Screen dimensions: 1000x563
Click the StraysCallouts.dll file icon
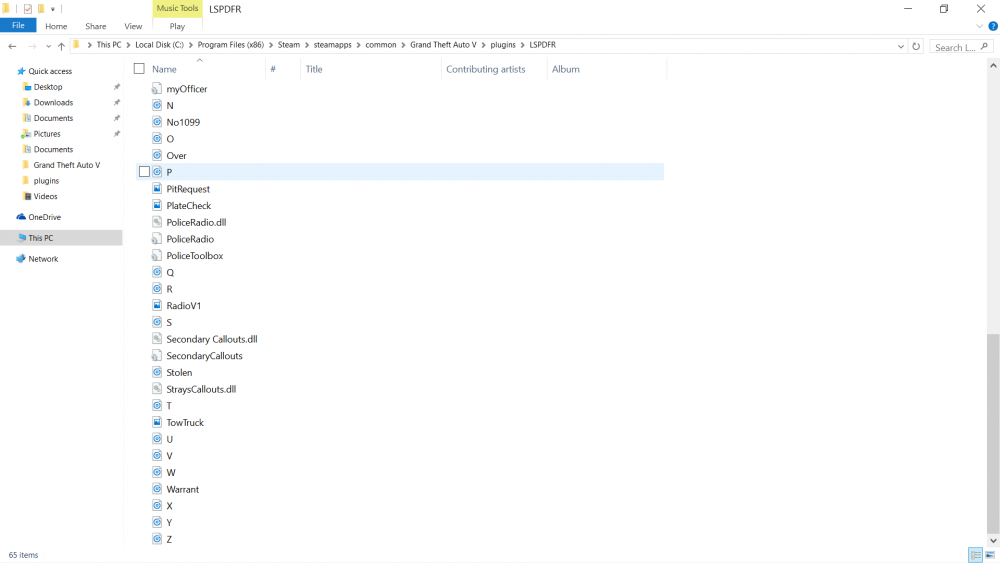tap(157, 388)
